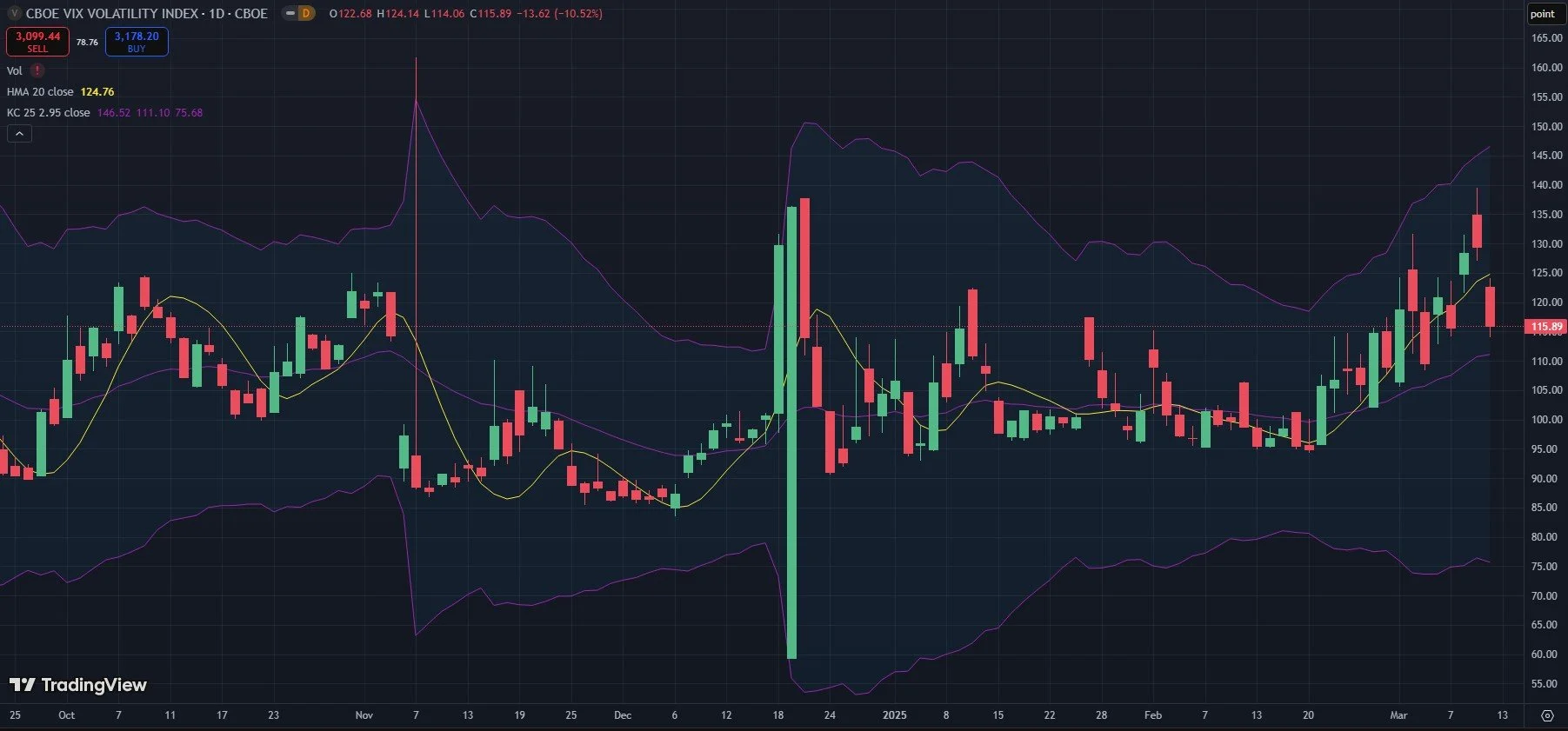Image resolution: width=1568 pixels, height=731 pixels.
Task: Click the 100.00 price scale label
Action: point(1546,419)
